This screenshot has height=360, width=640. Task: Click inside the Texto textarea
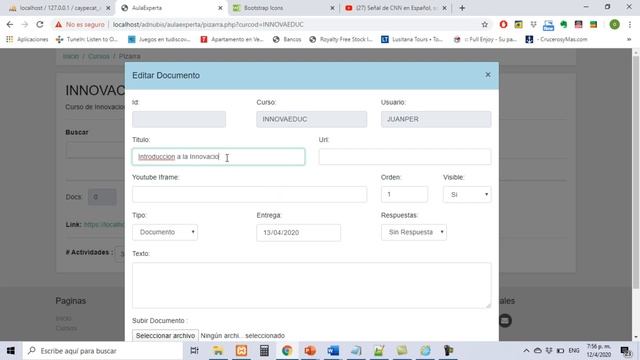click(311, 285)
